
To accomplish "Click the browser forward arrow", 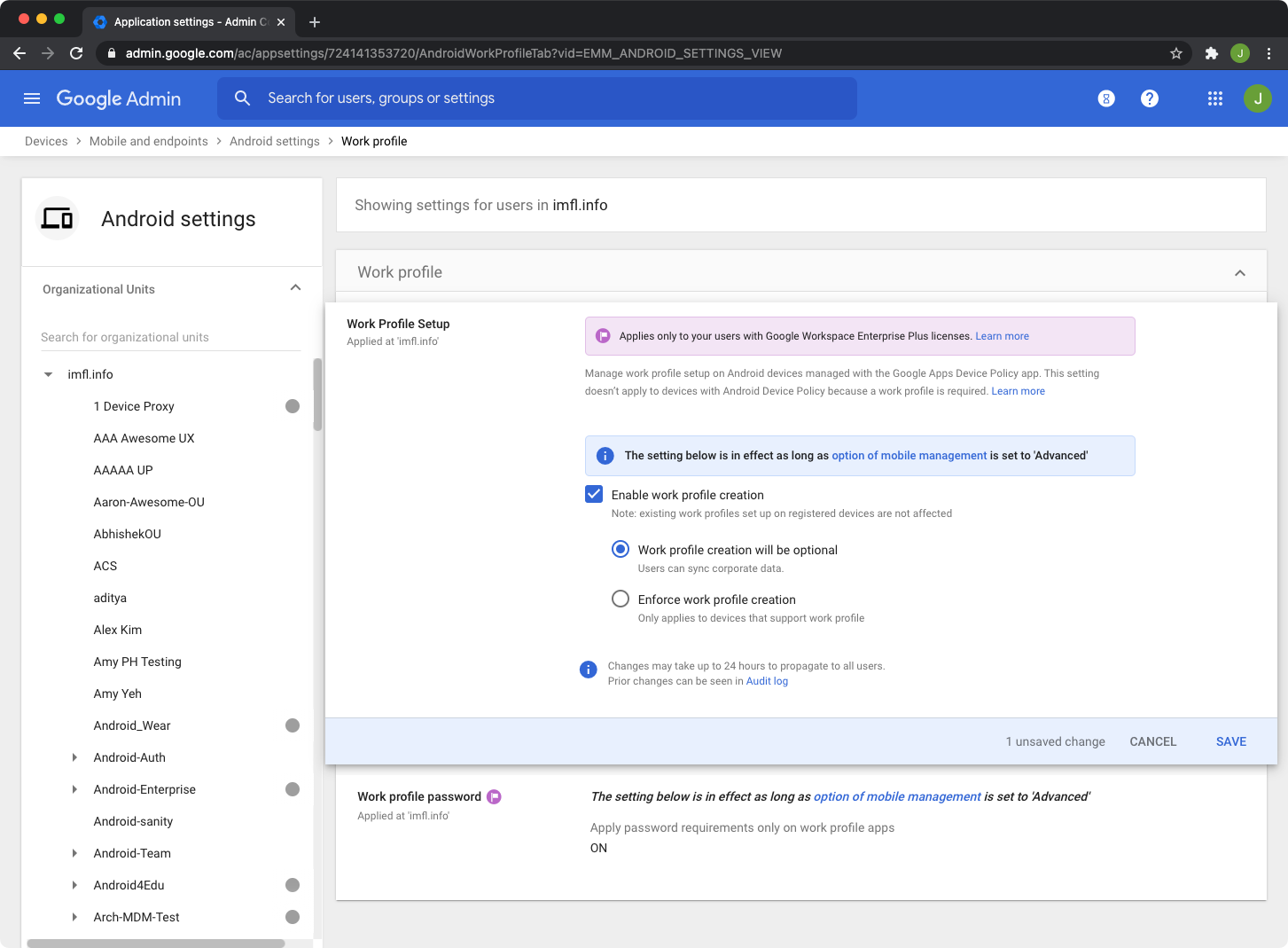I will [48, 53].
